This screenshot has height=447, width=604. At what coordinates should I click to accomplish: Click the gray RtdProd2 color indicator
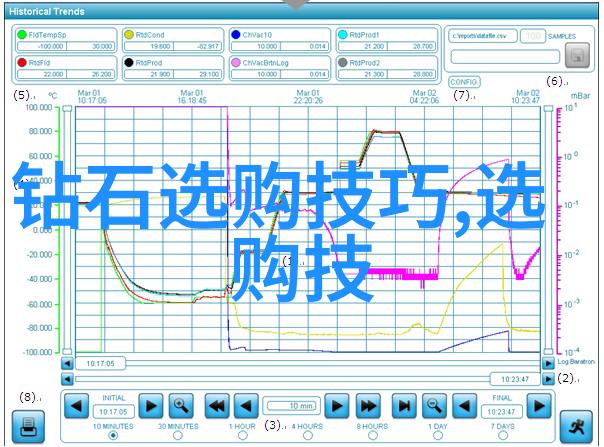tap(342, 62)
